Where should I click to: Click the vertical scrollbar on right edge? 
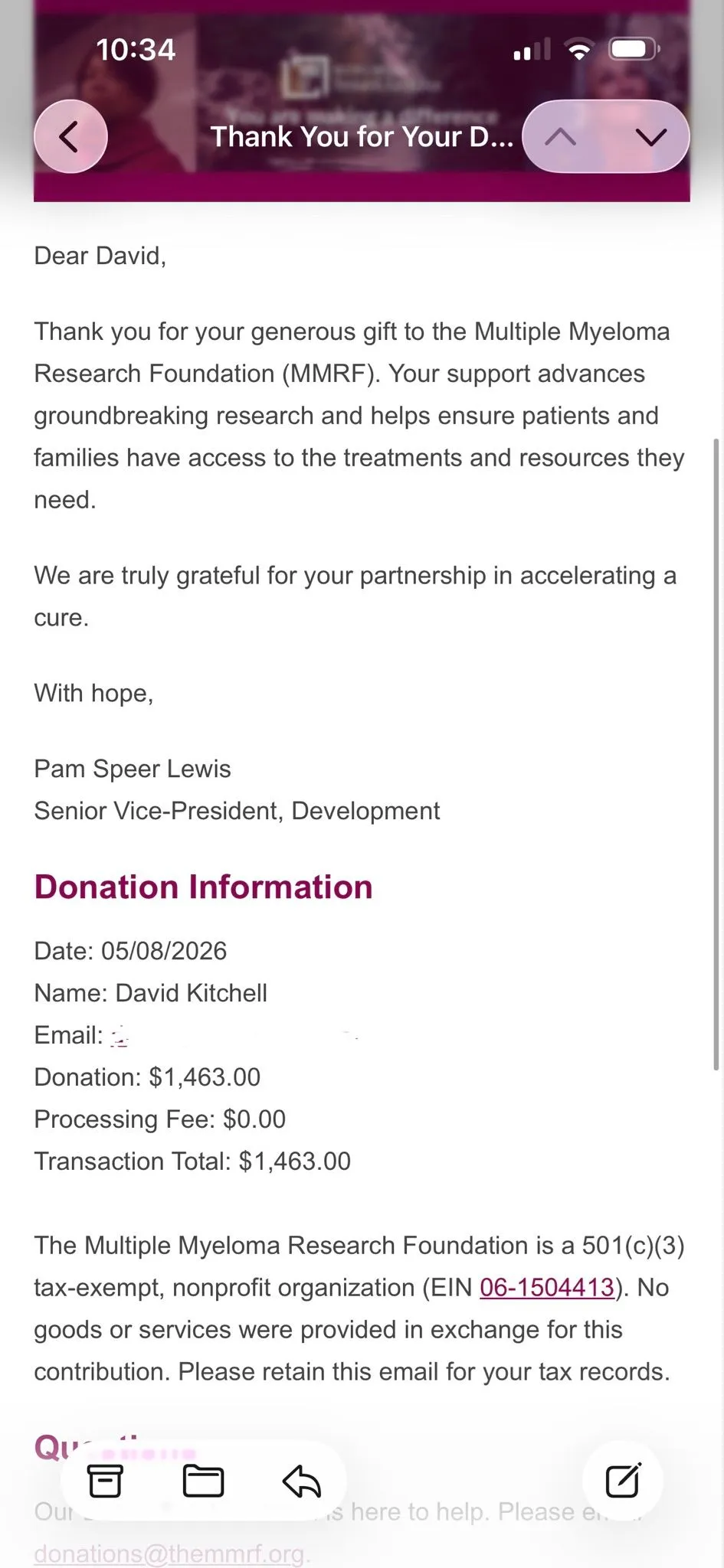[716, 754]
